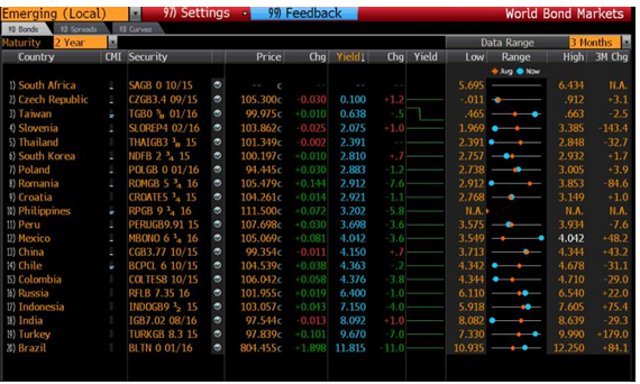The image size is (640, 384).
Task: Click the Poland price 94.445c
Action: 263,170
